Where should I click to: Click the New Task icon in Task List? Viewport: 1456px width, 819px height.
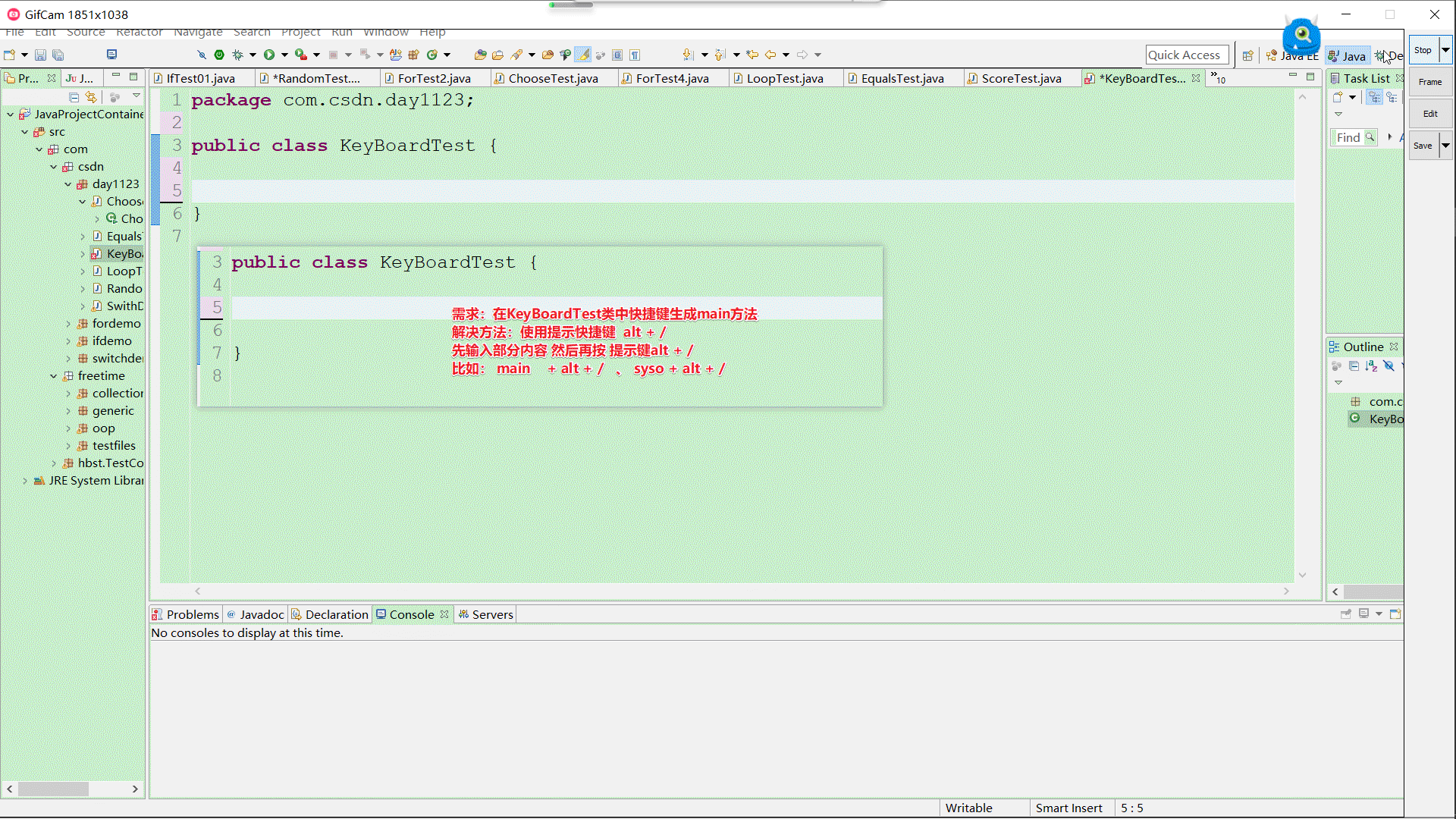(x=1338, y=97)
